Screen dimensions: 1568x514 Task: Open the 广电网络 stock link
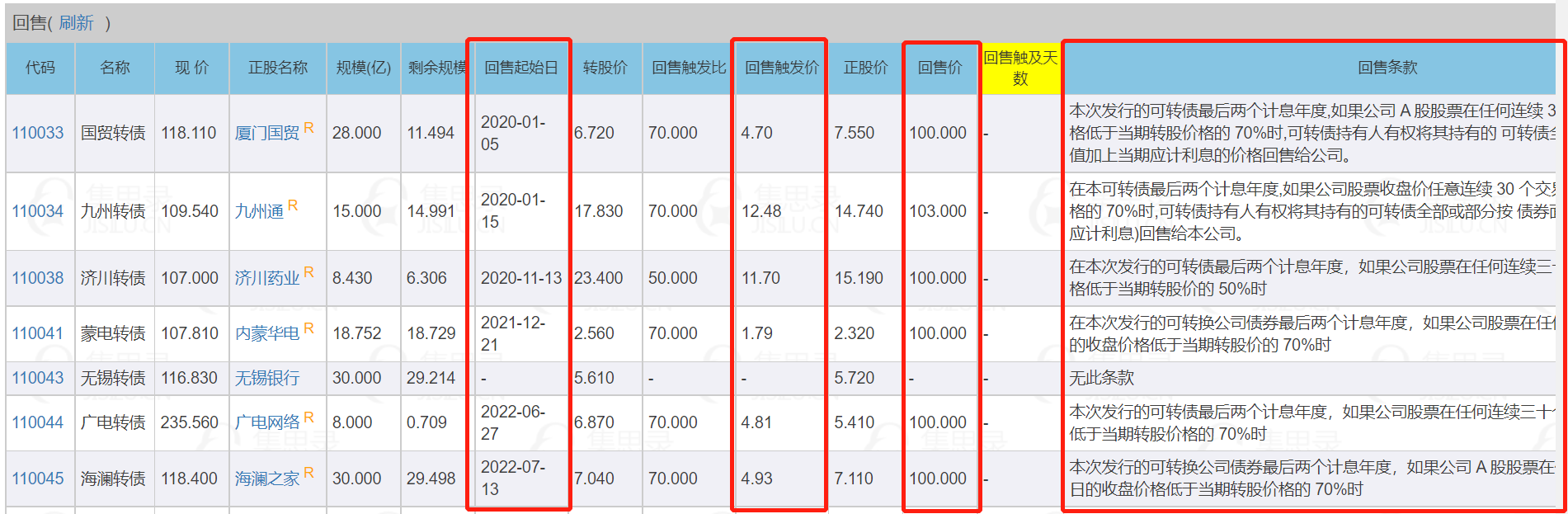pyautogui.click(x=267, y=422)
